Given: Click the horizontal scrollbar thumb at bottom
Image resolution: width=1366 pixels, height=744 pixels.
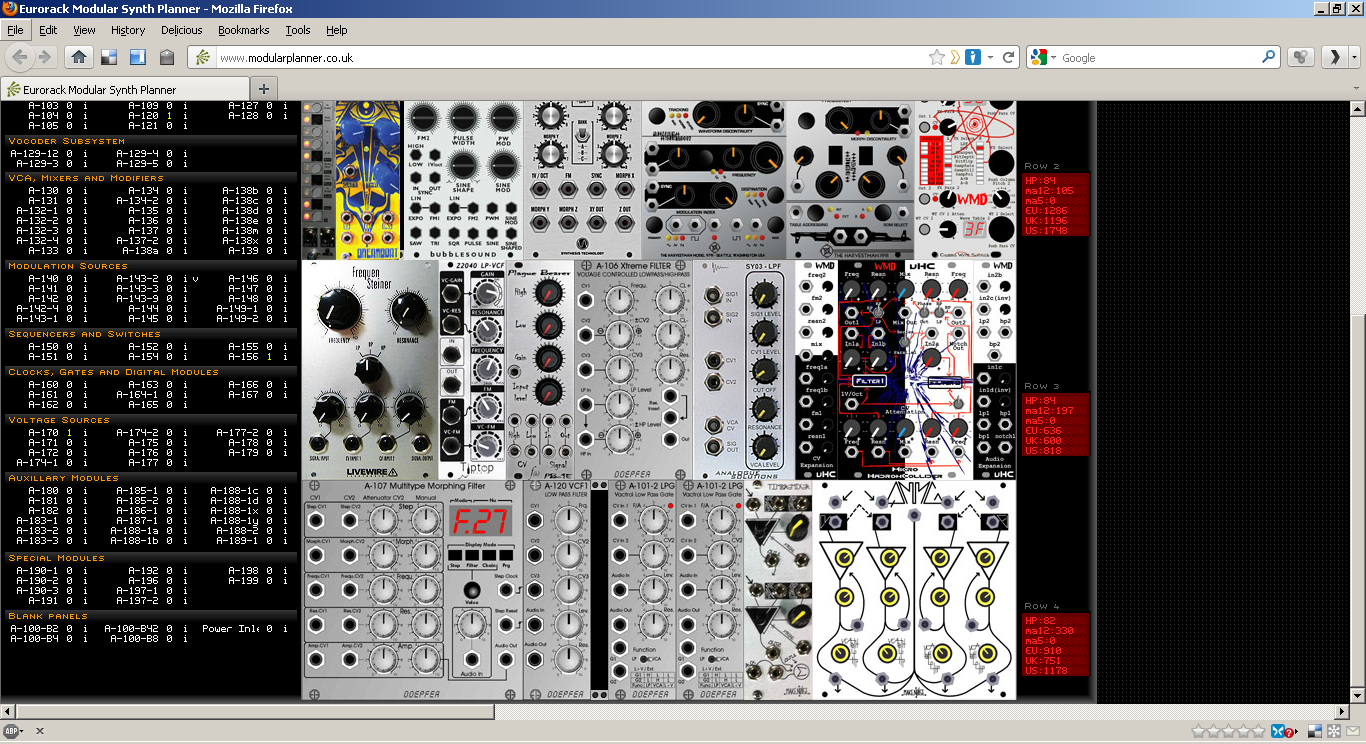Looking at the screenshot, I should click(250, 712).
